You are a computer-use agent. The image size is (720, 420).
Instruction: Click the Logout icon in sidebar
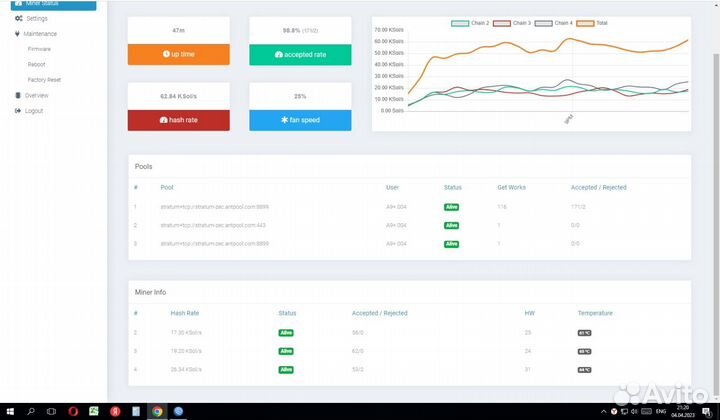[x=18, y=111]
